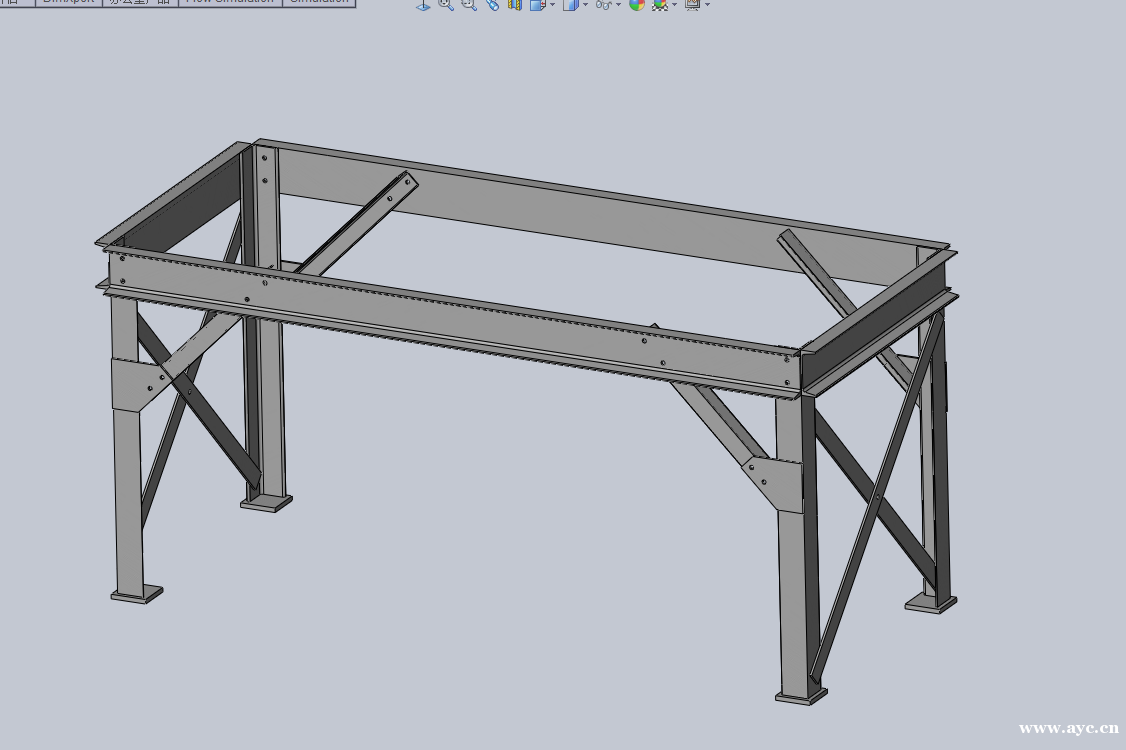The height and width of the screenshot is (750, 1126).
Task: Click the Display Style cube icon
Action: coord(570,5)
